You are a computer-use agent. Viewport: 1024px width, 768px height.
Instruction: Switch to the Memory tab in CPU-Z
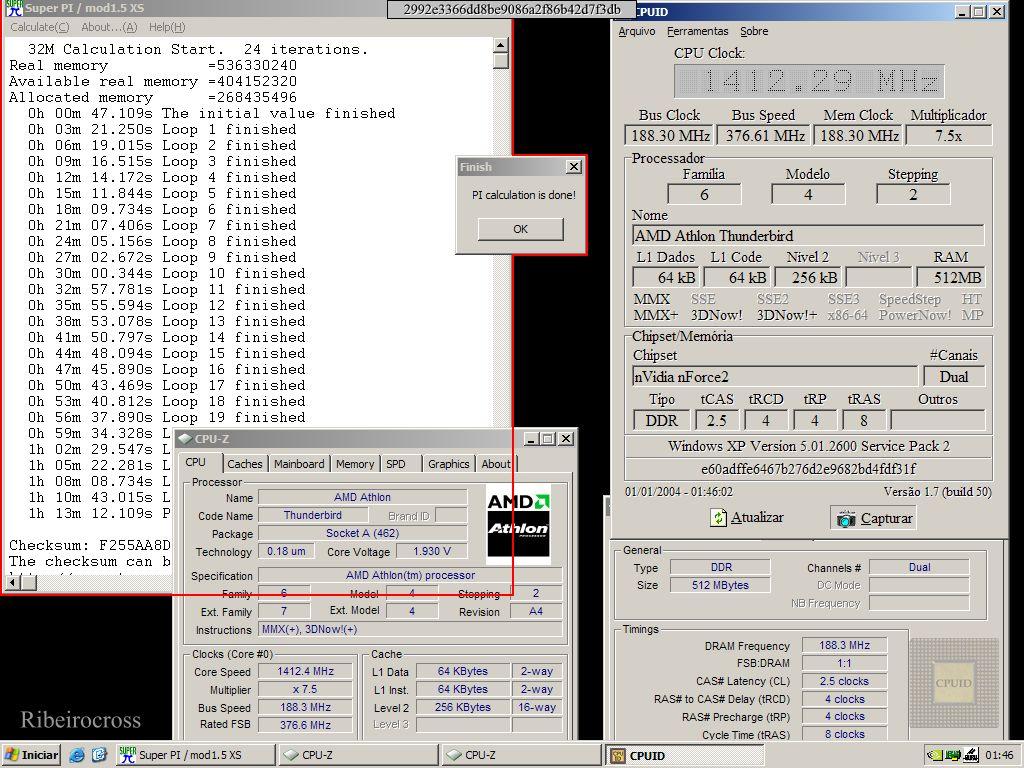pyautogui.click(x=355, y=464)
